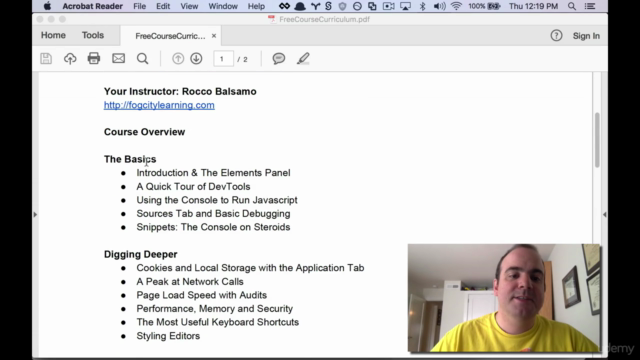
Task: Click the Save file icon
Action: (x=46, y=59)
